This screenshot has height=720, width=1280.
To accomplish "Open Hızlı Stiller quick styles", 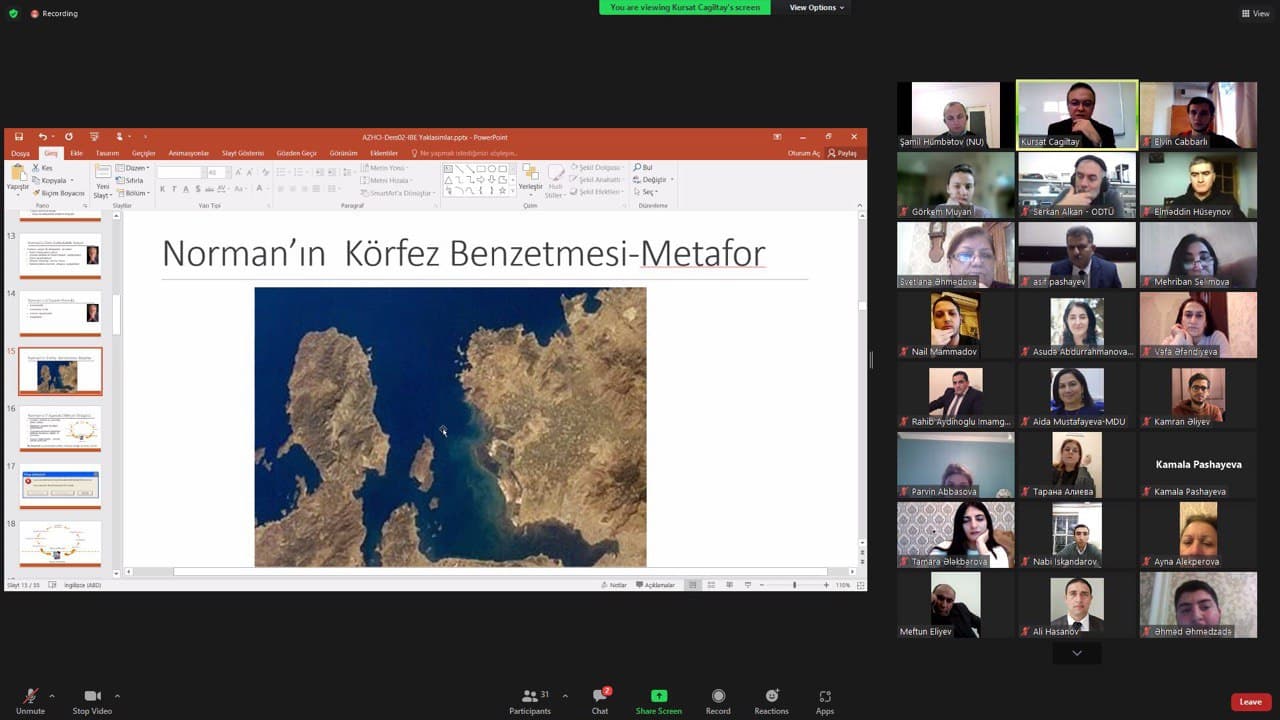I will (x=555, y=180).
